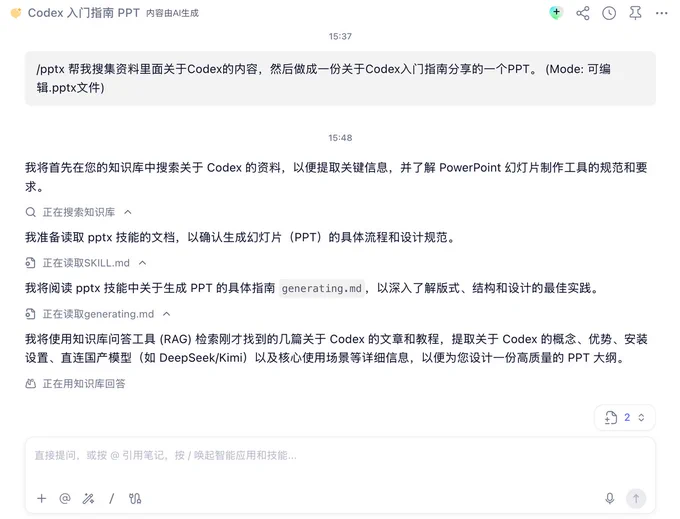
Task: Click the title Codex 入门指南 PPT
Action: [84, 13]
